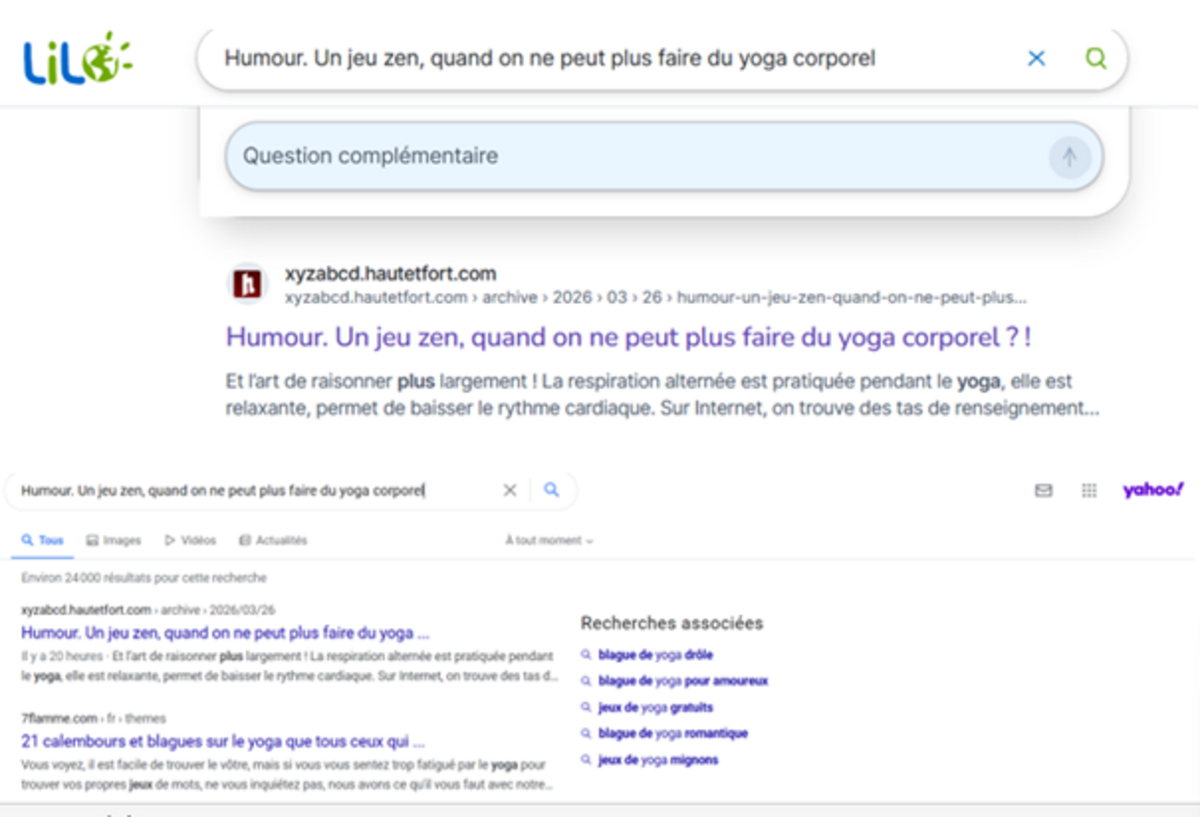Image resolution: width=1200 pixels, height=817 pixels.
Task: Switch to the Images tab
Action: (113, 541)
